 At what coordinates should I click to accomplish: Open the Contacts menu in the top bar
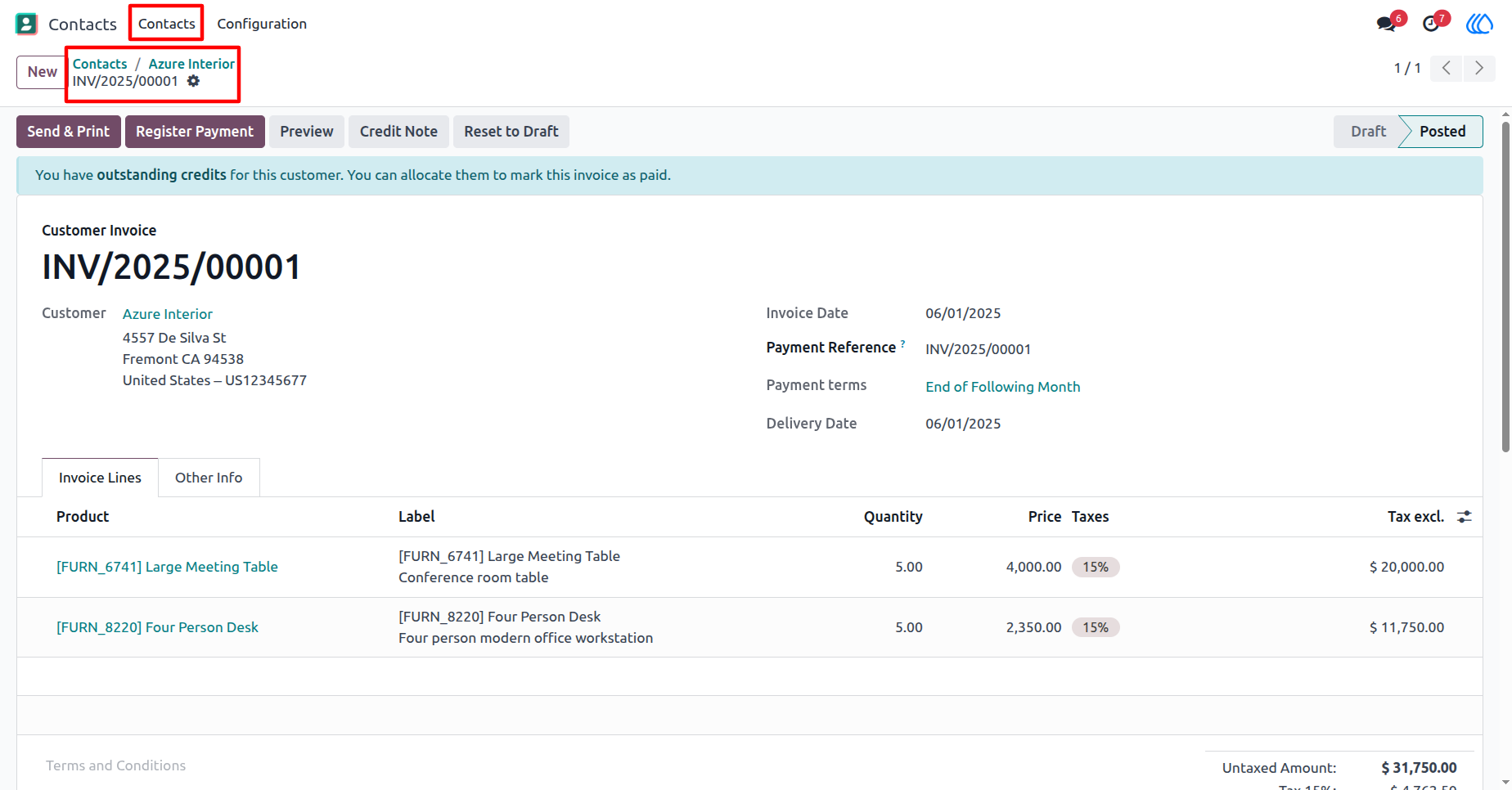(166, 24)
